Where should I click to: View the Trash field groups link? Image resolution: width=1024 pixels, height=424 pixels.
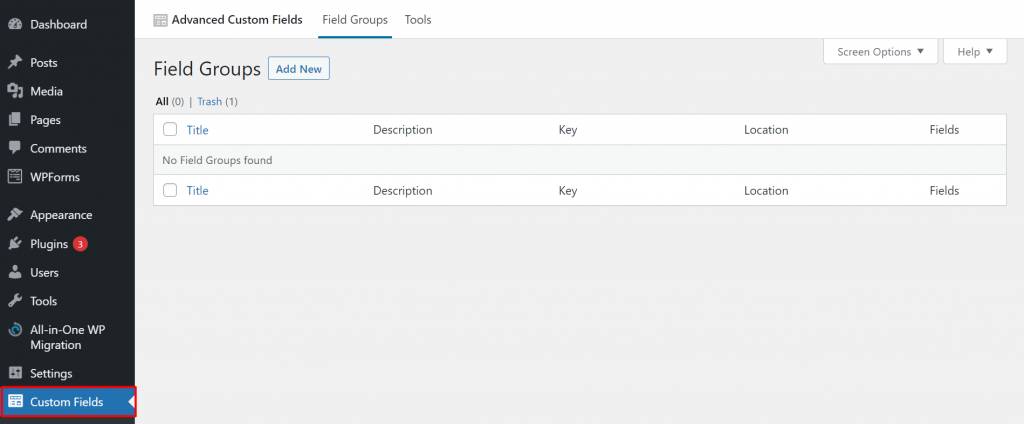[209, 102]
